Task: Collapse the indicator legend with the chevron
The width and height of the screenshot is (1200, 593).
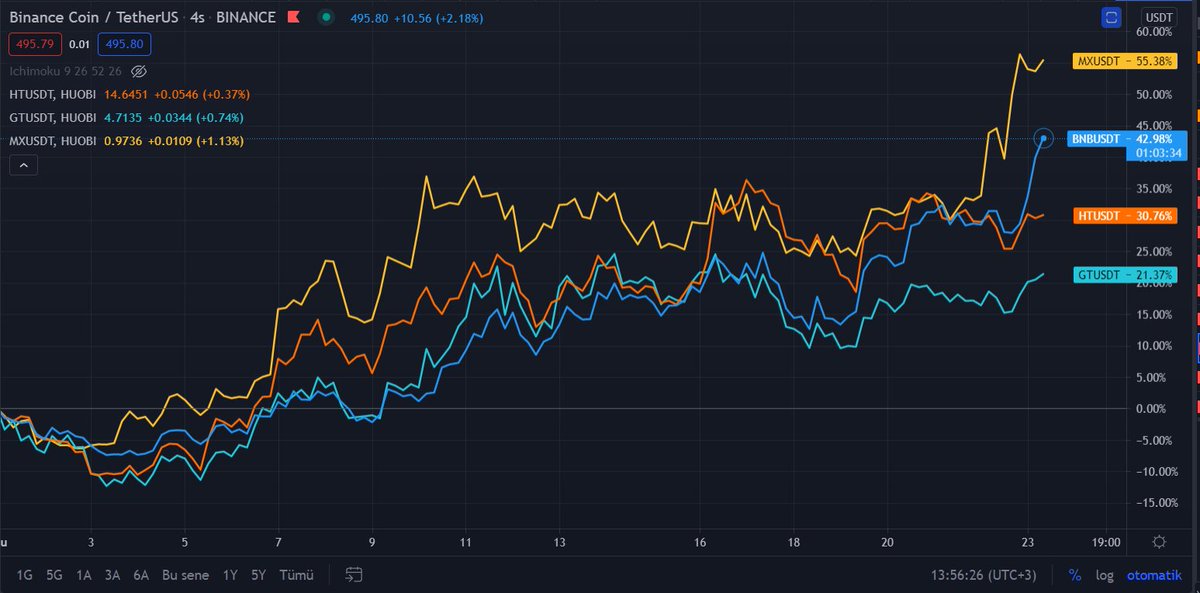Action: point(23,165)
